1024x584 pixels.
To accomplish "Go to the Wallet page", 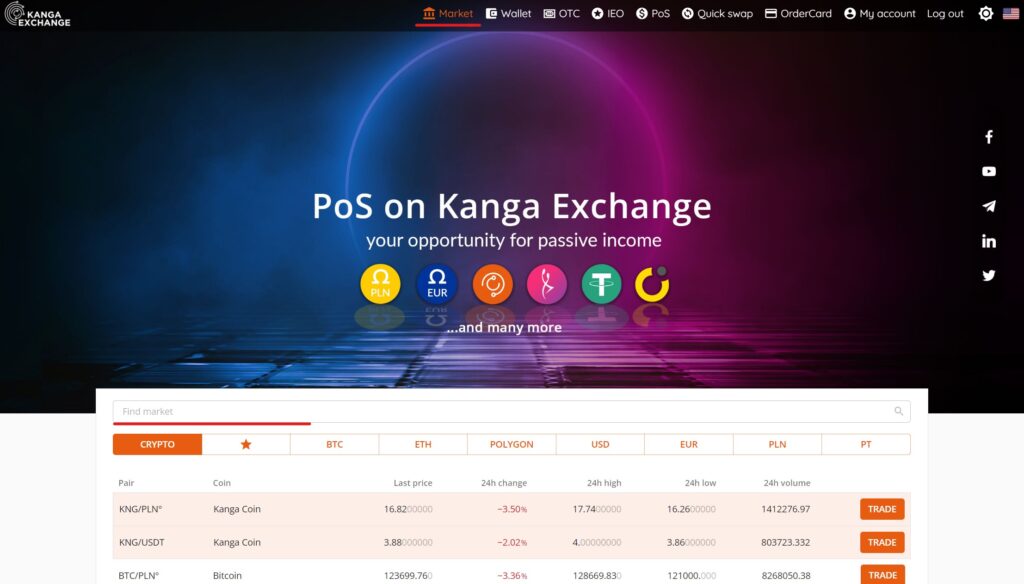I will pyautogui.click(x=508, y=13).
